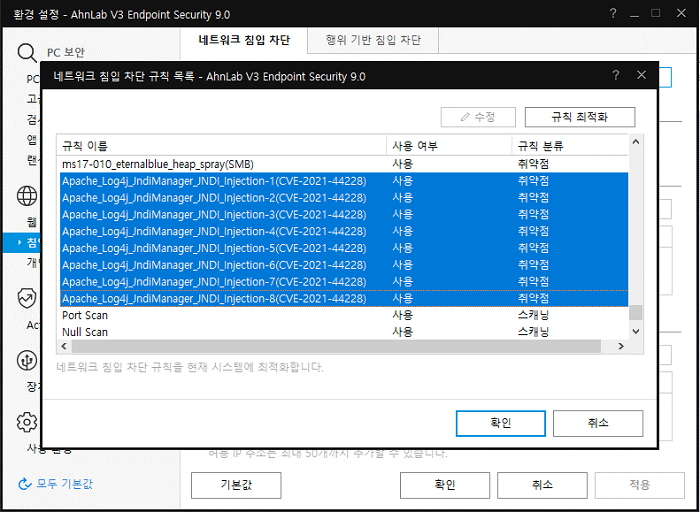Click the PC security magnifier icon in sidebar

(27, 53)
